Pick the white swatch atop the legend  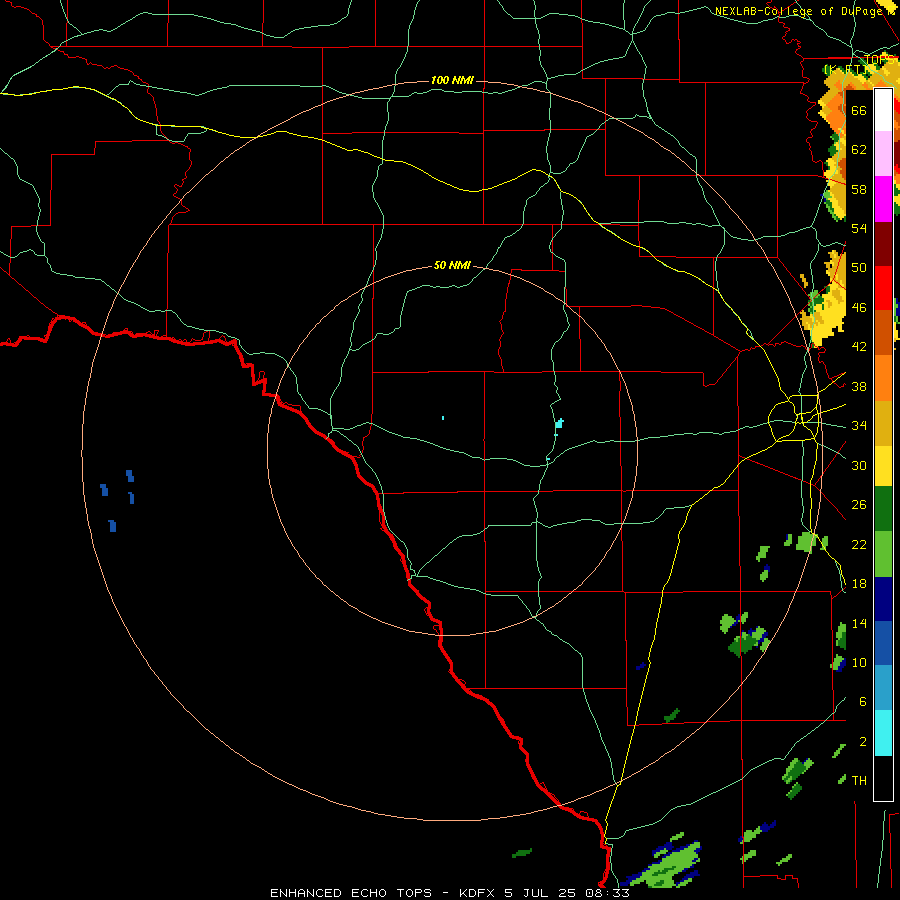pyautogui.click(x=883, y=110)
